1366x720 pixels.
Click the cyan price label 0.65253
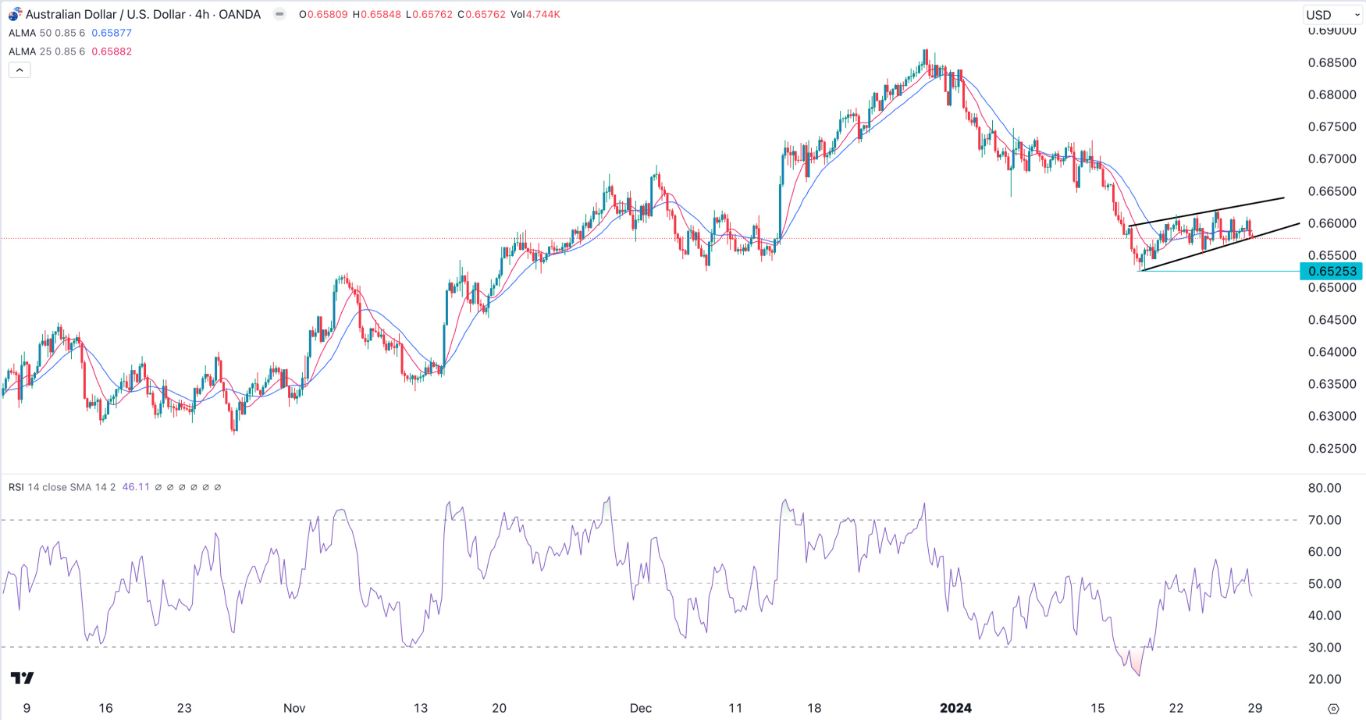1330,271
